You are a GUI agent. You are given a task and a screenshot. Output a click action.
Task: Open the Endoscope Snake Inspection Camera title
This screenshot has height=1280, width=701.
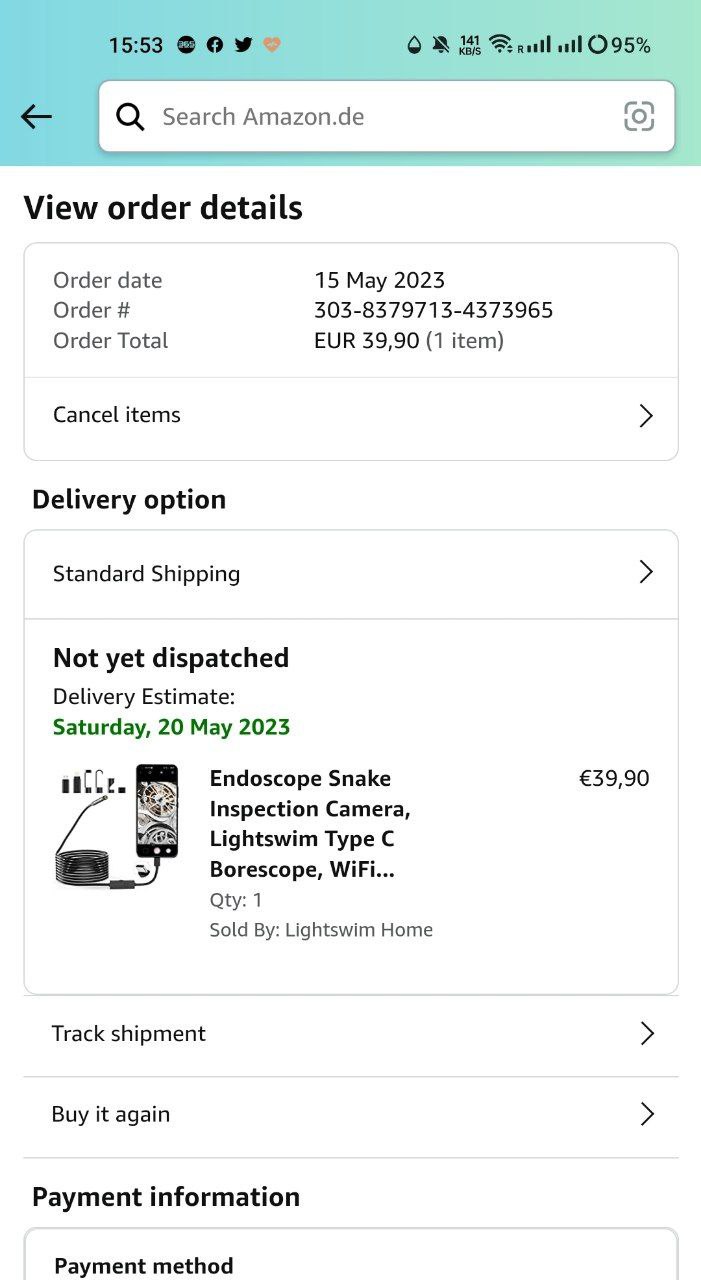tap(310, 824)
